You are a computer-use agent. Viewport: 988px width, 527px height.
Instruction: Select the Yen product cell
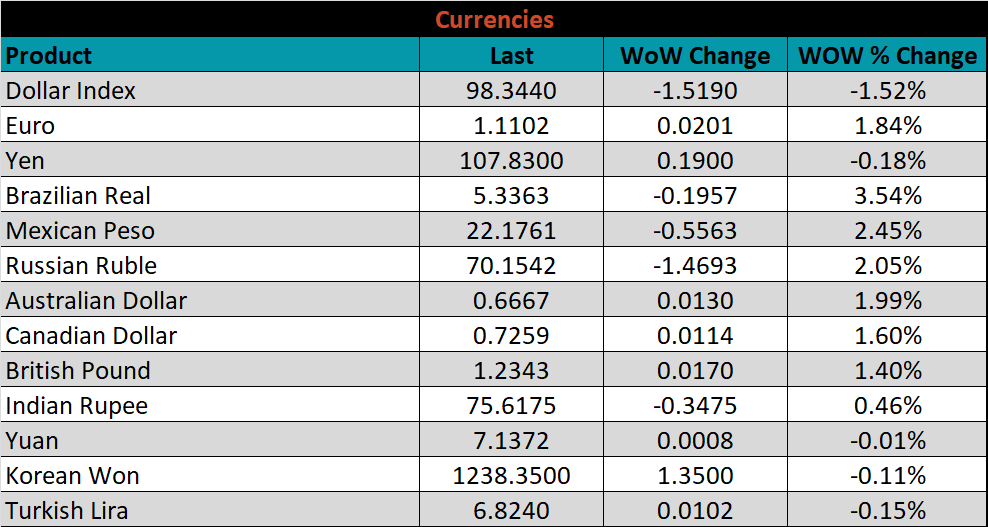click(26, 161)
